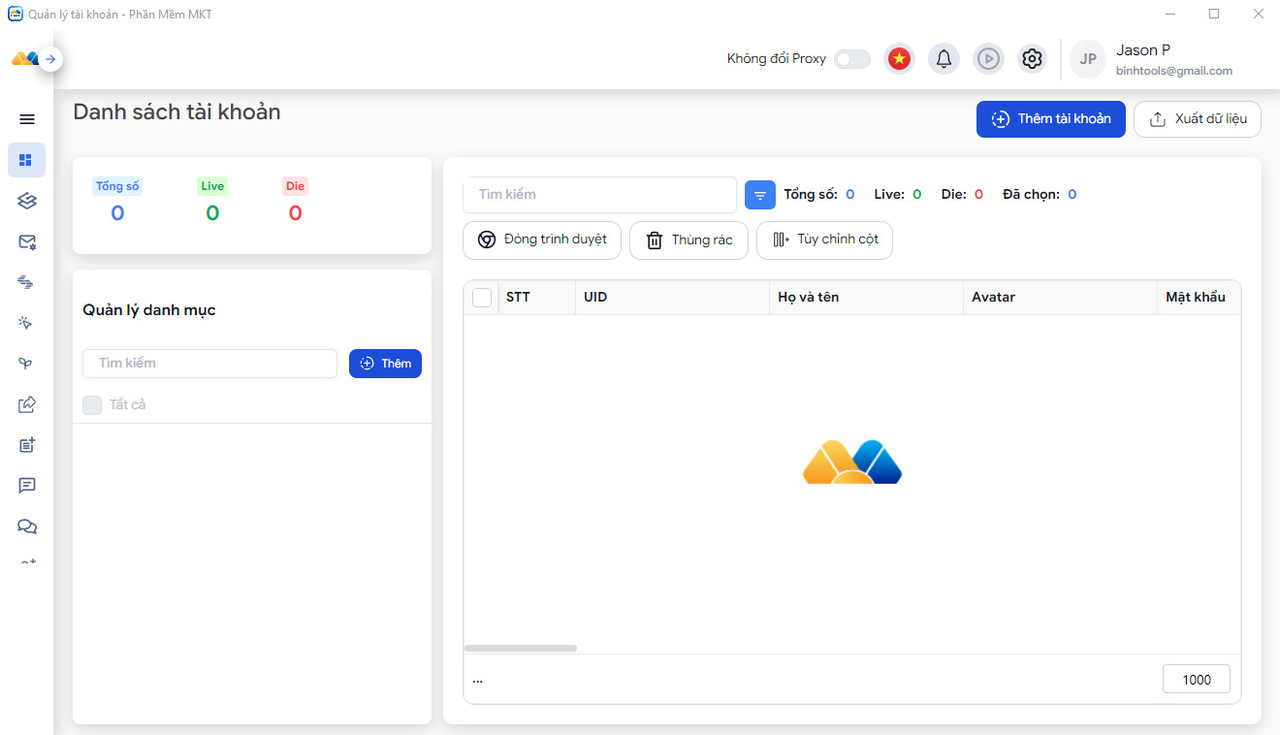Click the 1000 page size field
This screenshot has width=1280, height=735.
[x=1197, y=680]
